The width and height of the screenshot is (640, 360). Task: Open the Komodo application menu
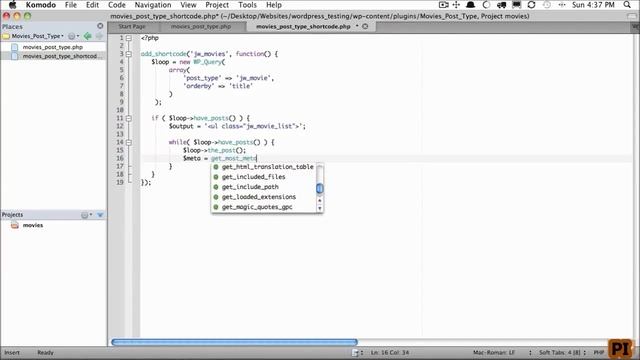tap(40, 5)
